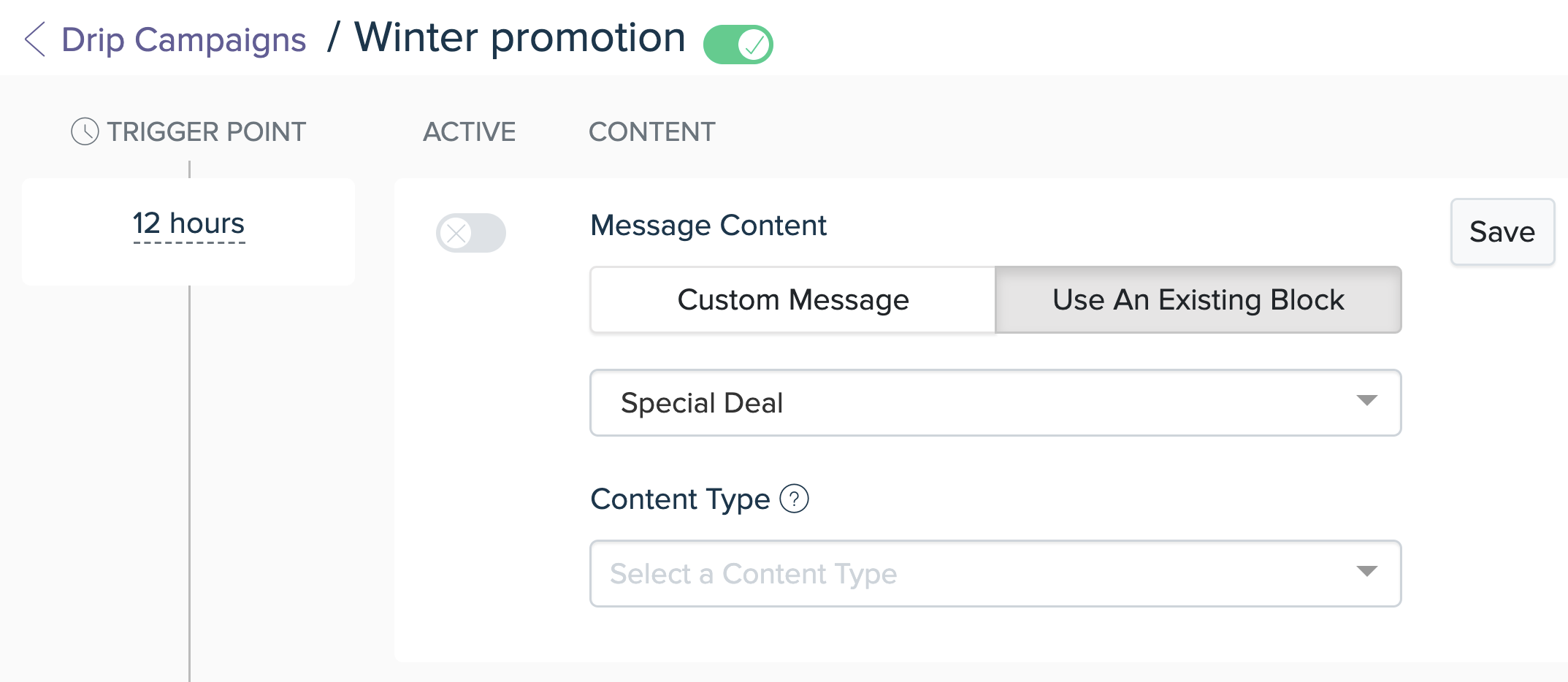
Task: Toggle the Winter promotion campaign switch off
Action: (738, 45)
